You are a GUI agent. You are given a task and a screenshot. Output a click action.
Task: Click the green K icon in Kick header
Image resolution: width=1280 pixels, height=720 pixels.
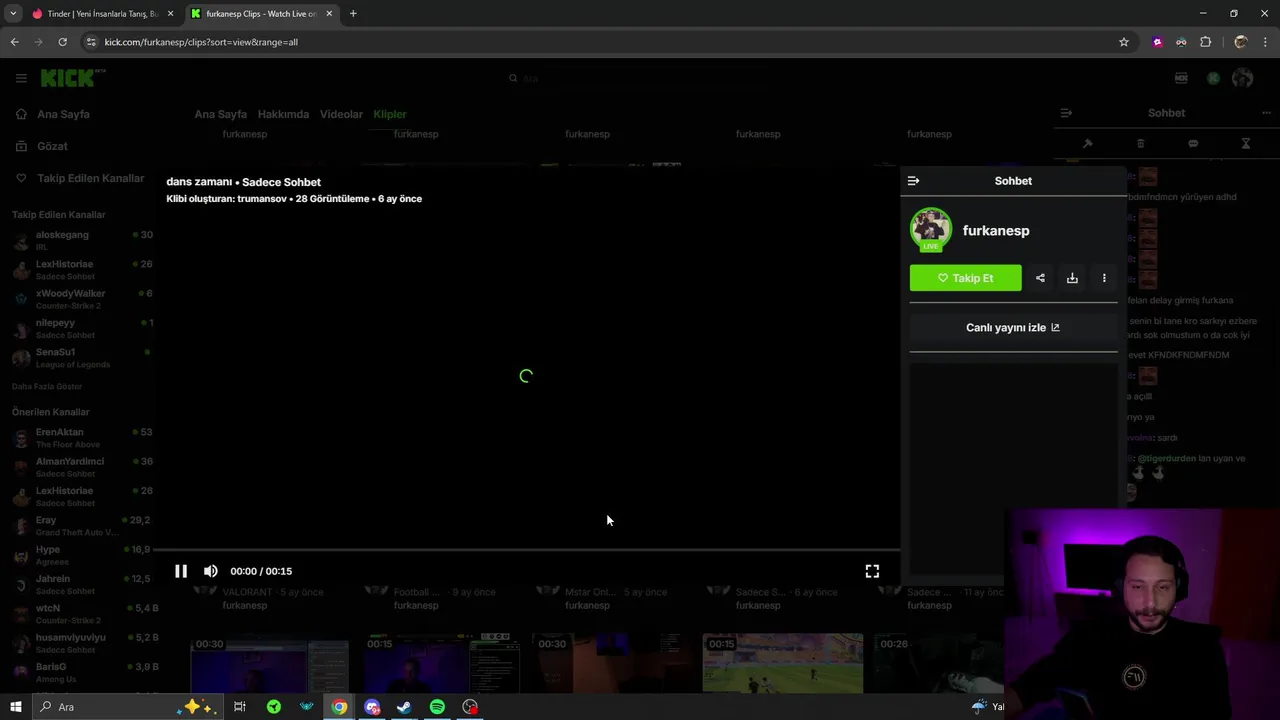click(1213, 78)
